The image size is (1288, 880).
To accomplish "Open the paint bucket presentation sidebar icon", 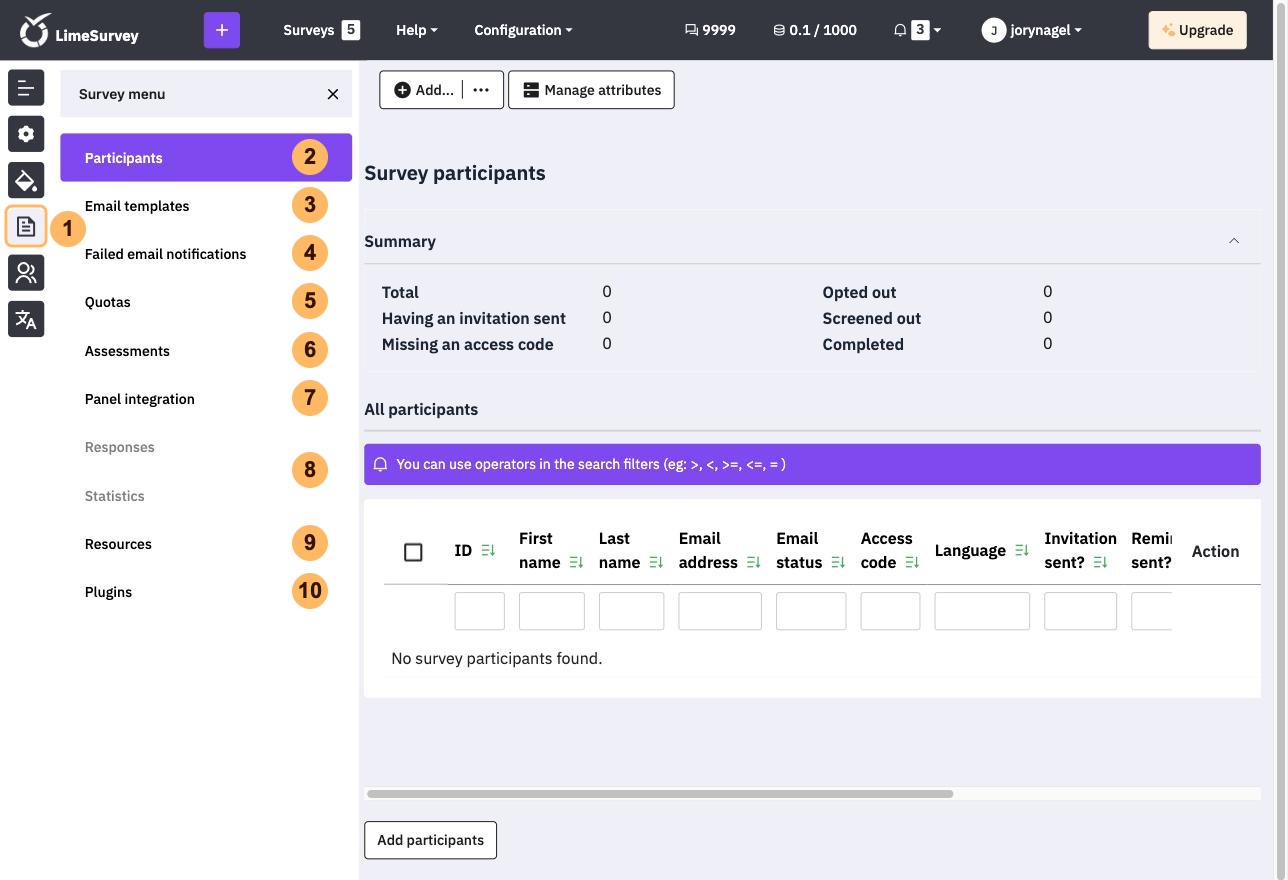I will (26, 180).
